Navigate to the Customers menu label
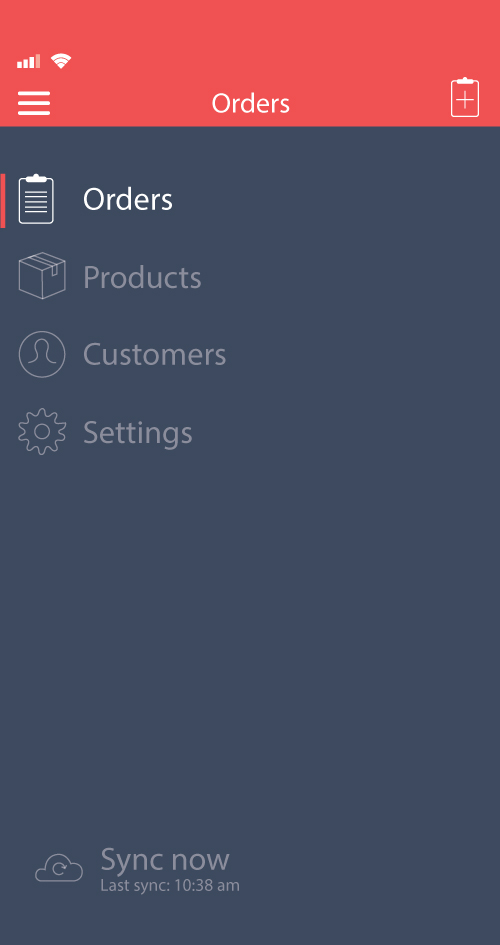Image resolution: width=500 pixels, height=945 pixels. (x=155, y=354)
